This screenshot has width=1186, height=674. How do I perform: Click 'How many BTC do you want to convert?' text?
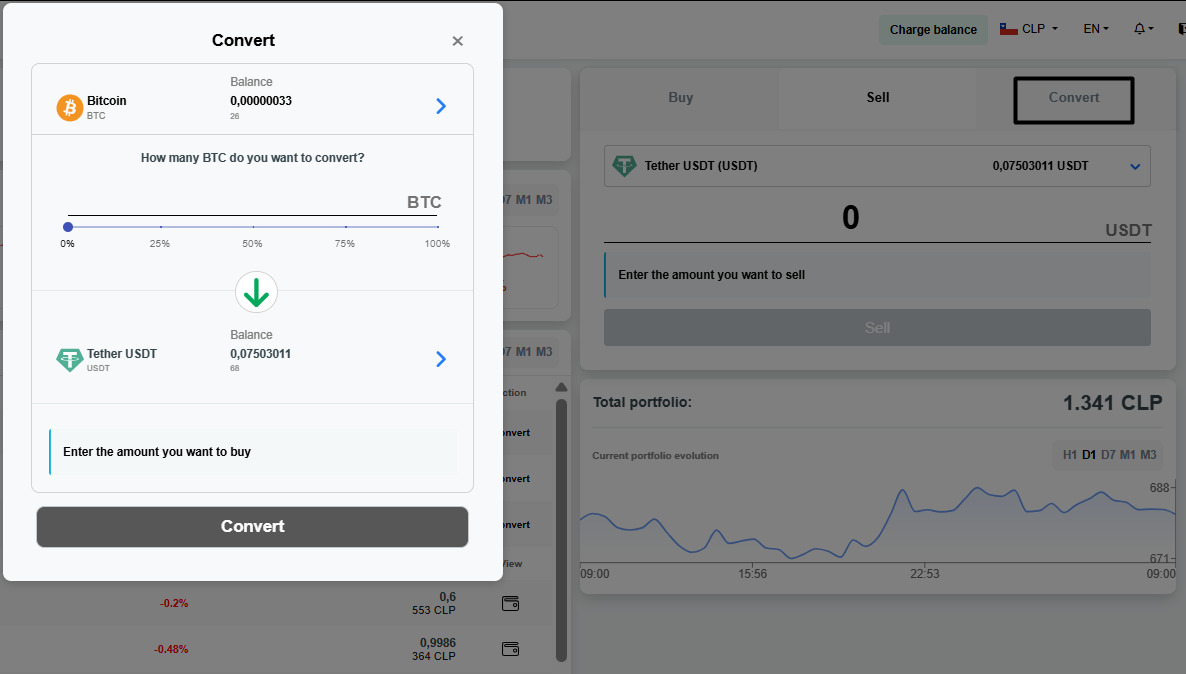(x=253, y=157)
